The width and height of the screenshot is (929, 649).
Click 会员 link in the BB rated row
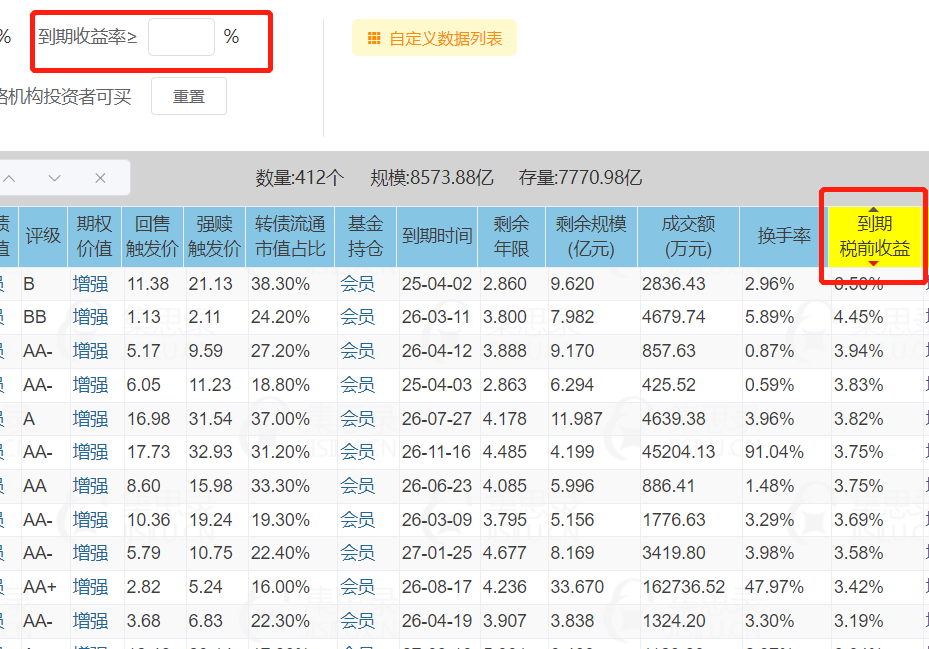(357, 317)
